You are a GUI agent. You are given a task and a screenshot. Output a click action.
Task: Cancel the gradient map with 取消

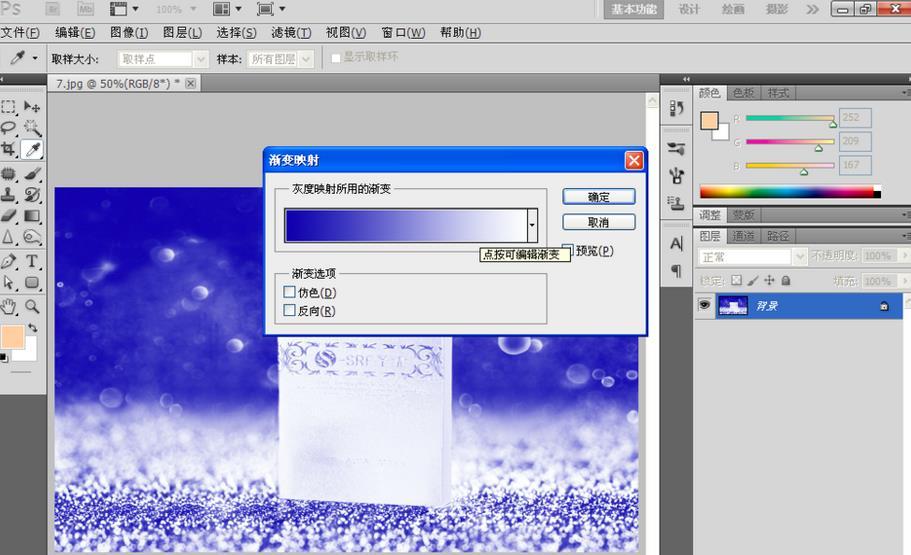click(598, 222)
